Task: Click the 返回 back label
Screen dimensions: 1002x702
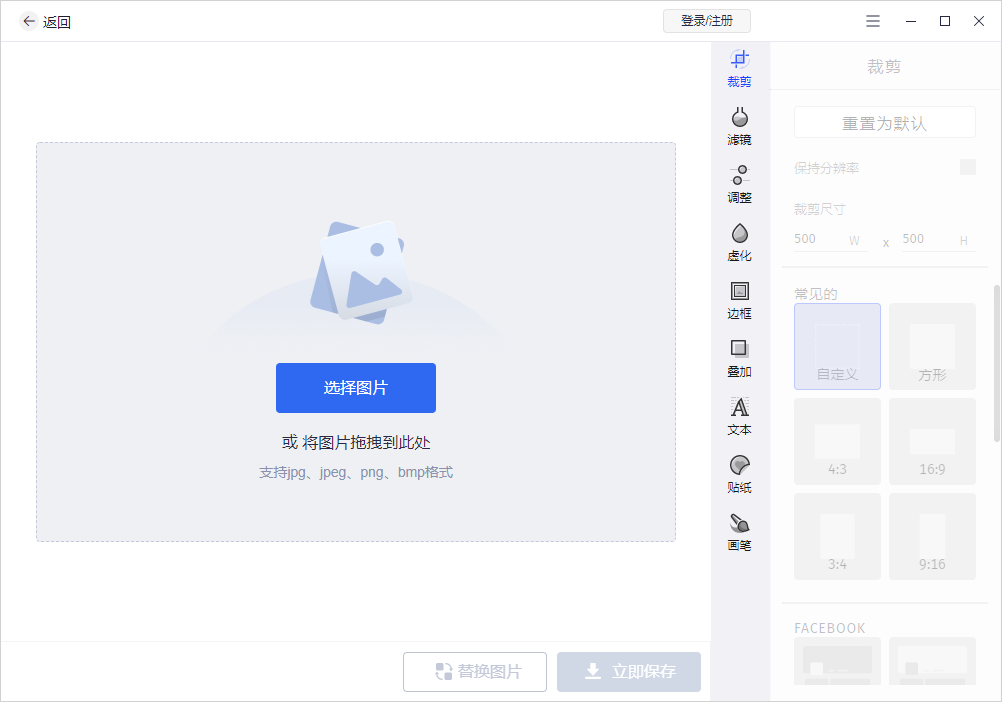Action: click(x=56, y=22)
